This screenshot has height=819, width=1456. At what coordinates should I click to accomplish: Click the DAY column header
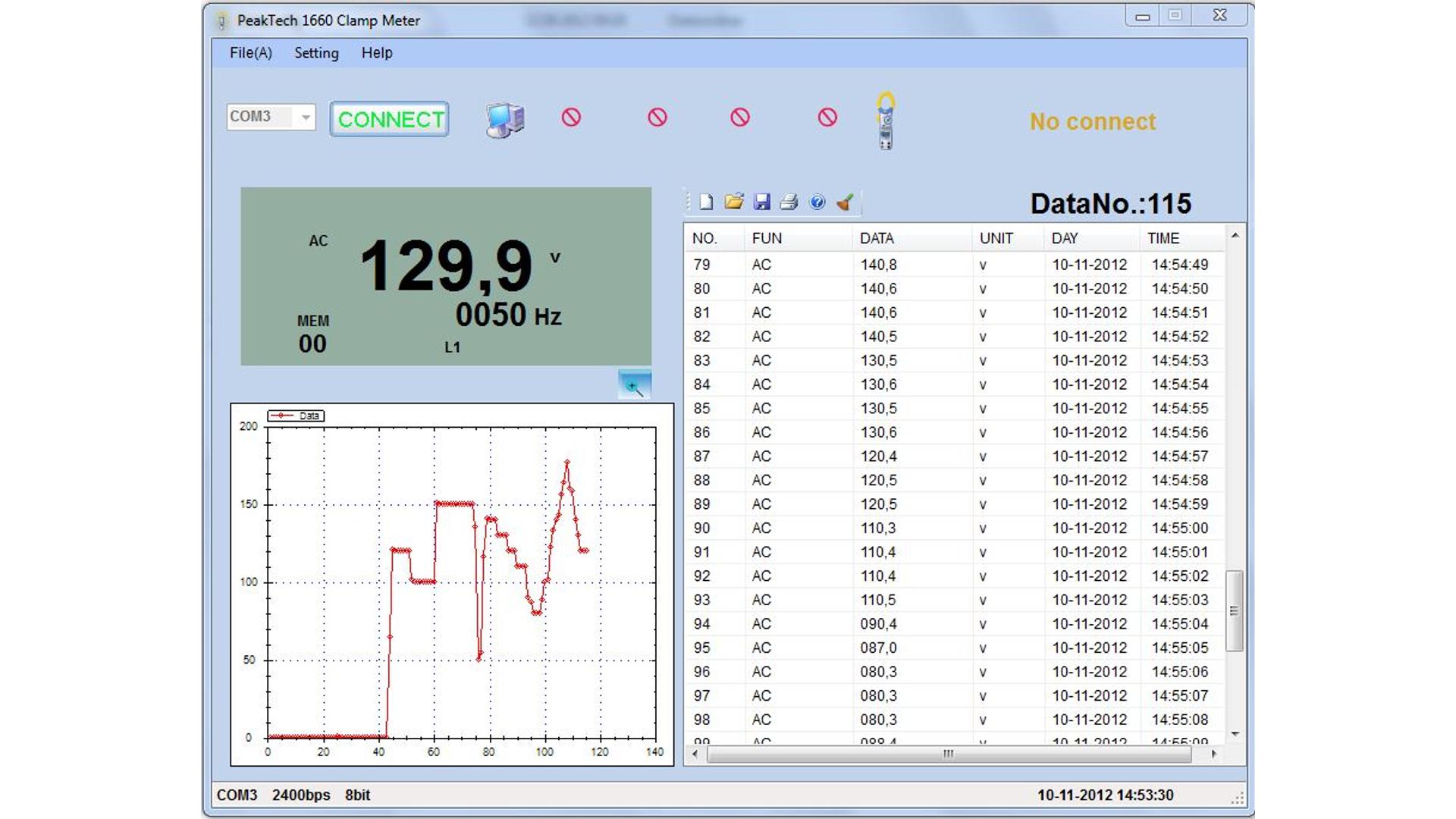[x=1091, y=238]
